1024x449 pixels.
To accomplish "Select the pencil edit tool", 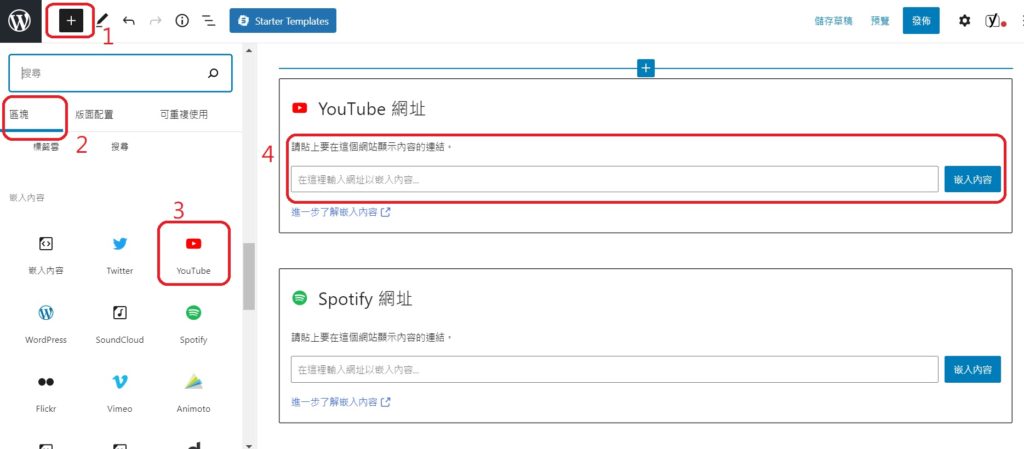I will coord(103,21).
